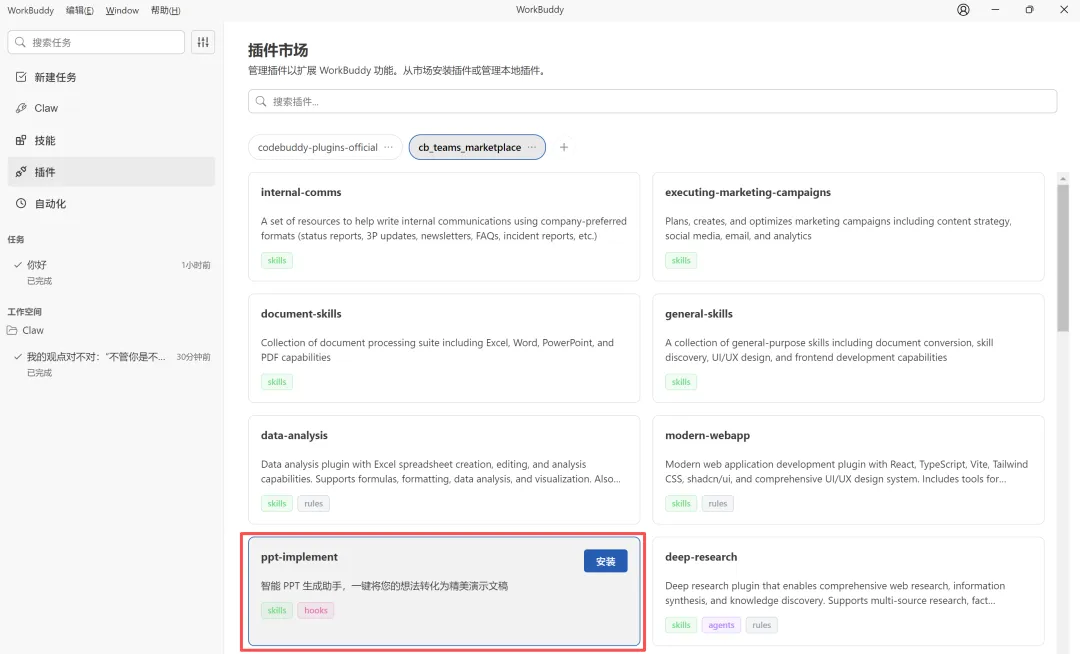Open the 编辑(E) menu

tap(80, 10)
